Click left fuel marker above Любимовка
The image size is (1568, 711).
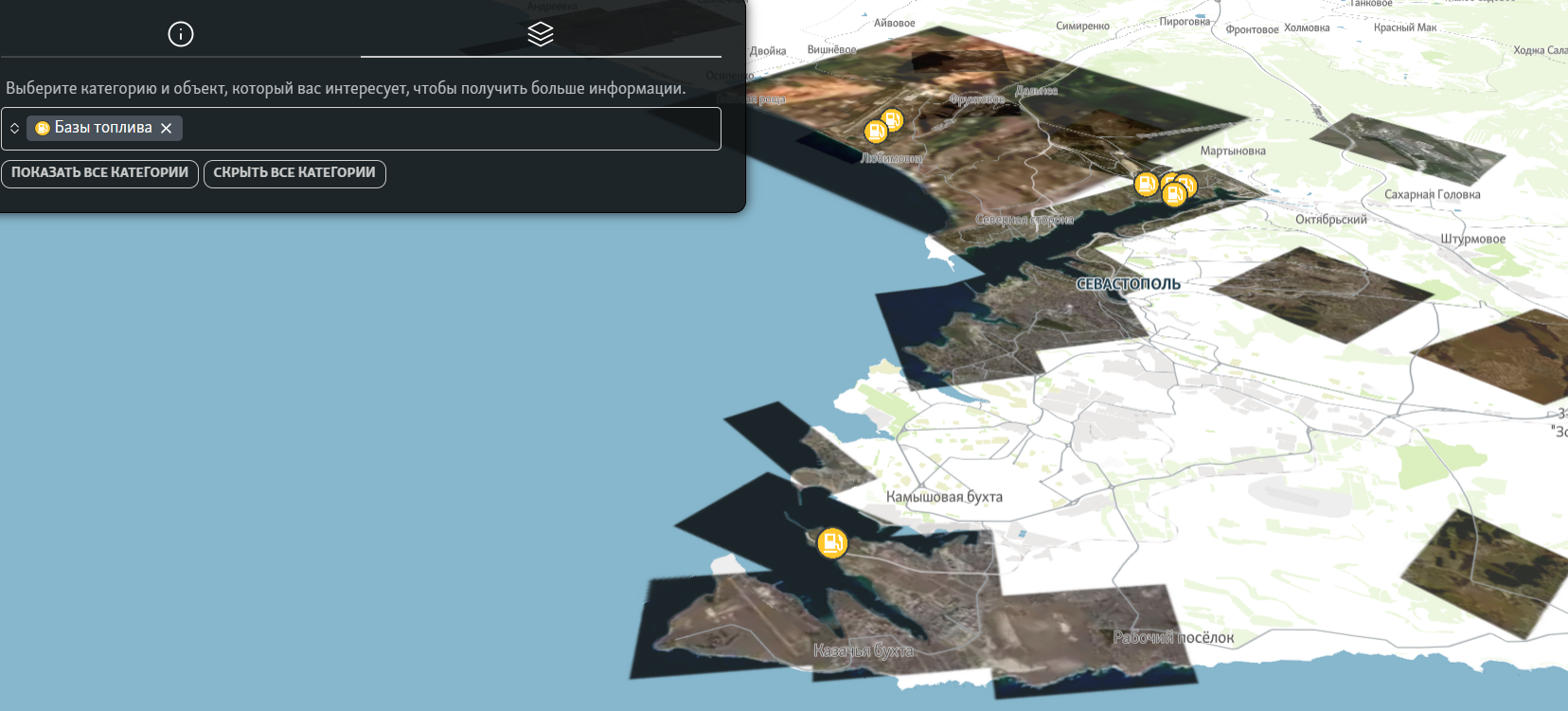pos(876,132)
